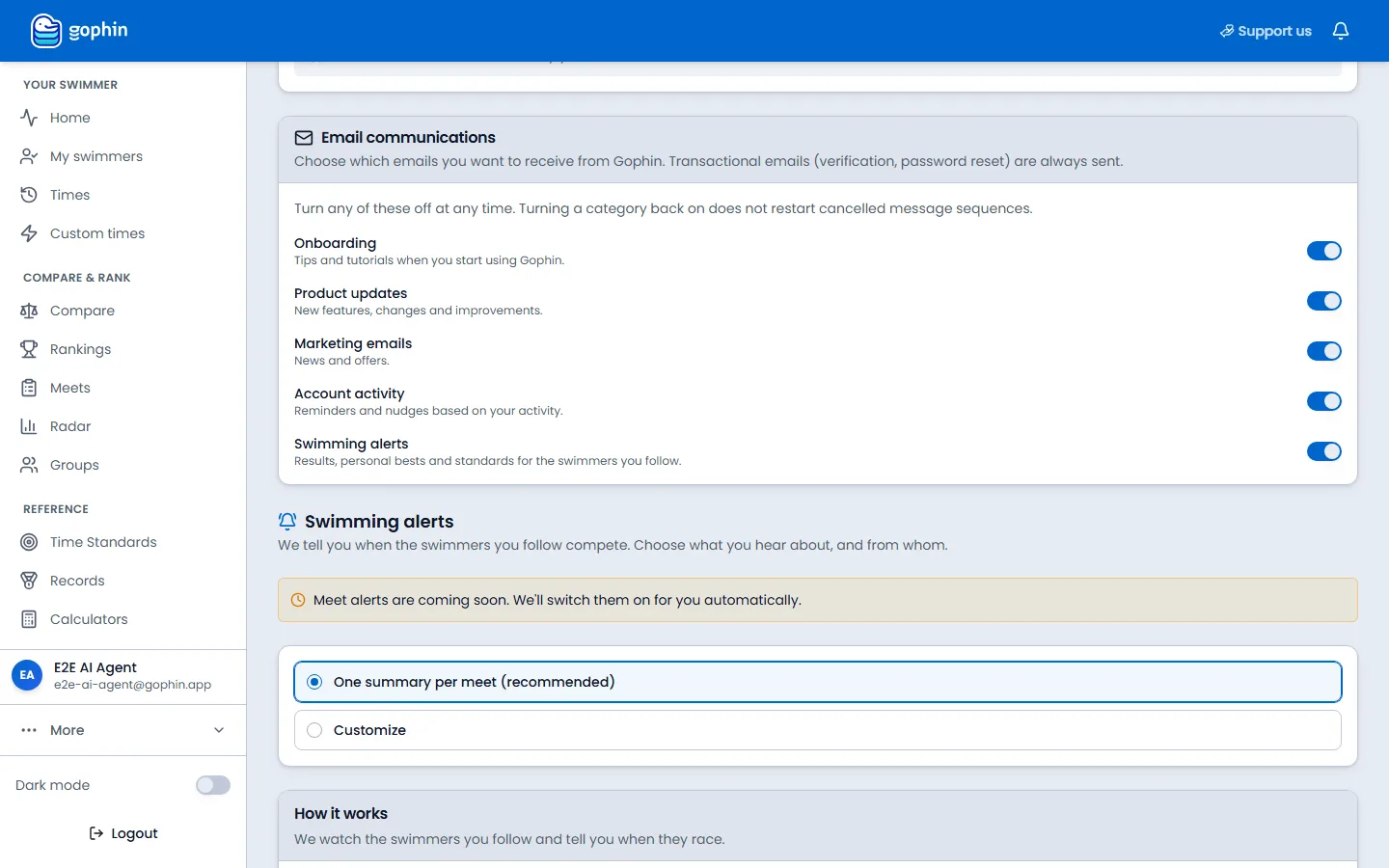This screenshot has height=868, width=1389.
Task: Navigate to Time Standards
Action: pos(103,542)
